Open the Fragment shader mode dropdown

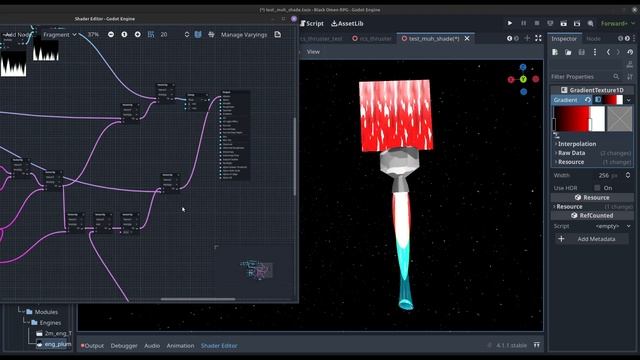(x=60, y=35)
